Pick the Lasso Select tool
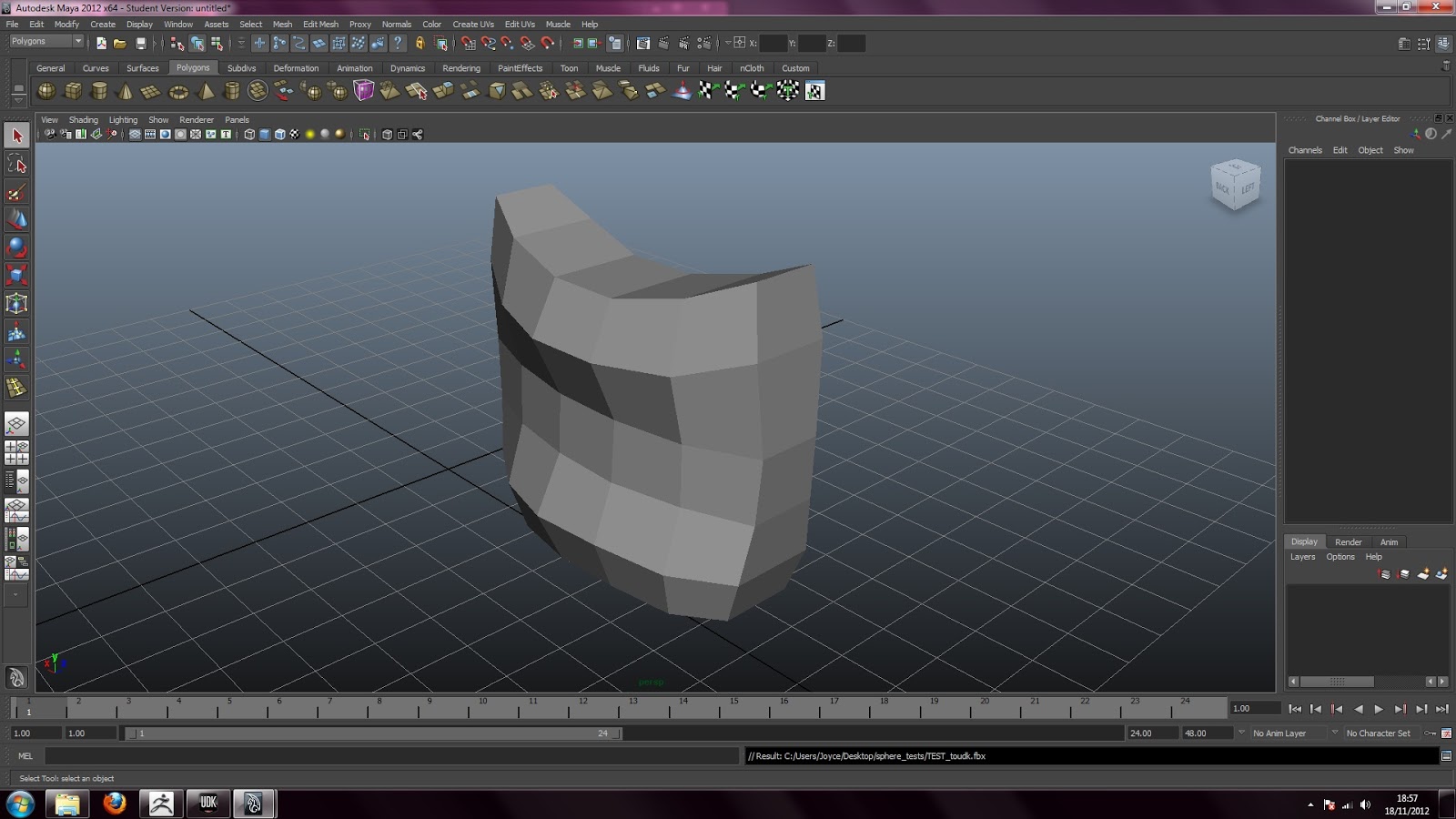The image size is (1456, 819). pos(16,164)
